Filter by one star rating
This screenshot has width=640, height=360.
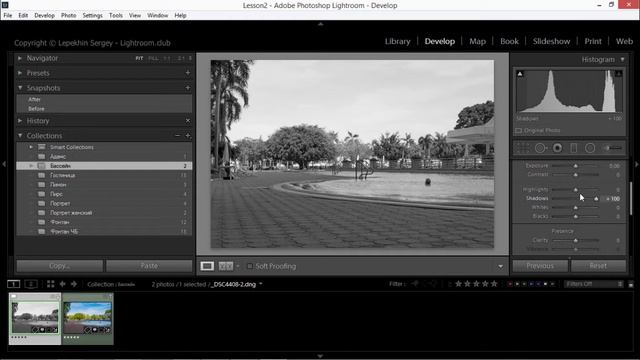pyautogui.click(x=458, y=284)
